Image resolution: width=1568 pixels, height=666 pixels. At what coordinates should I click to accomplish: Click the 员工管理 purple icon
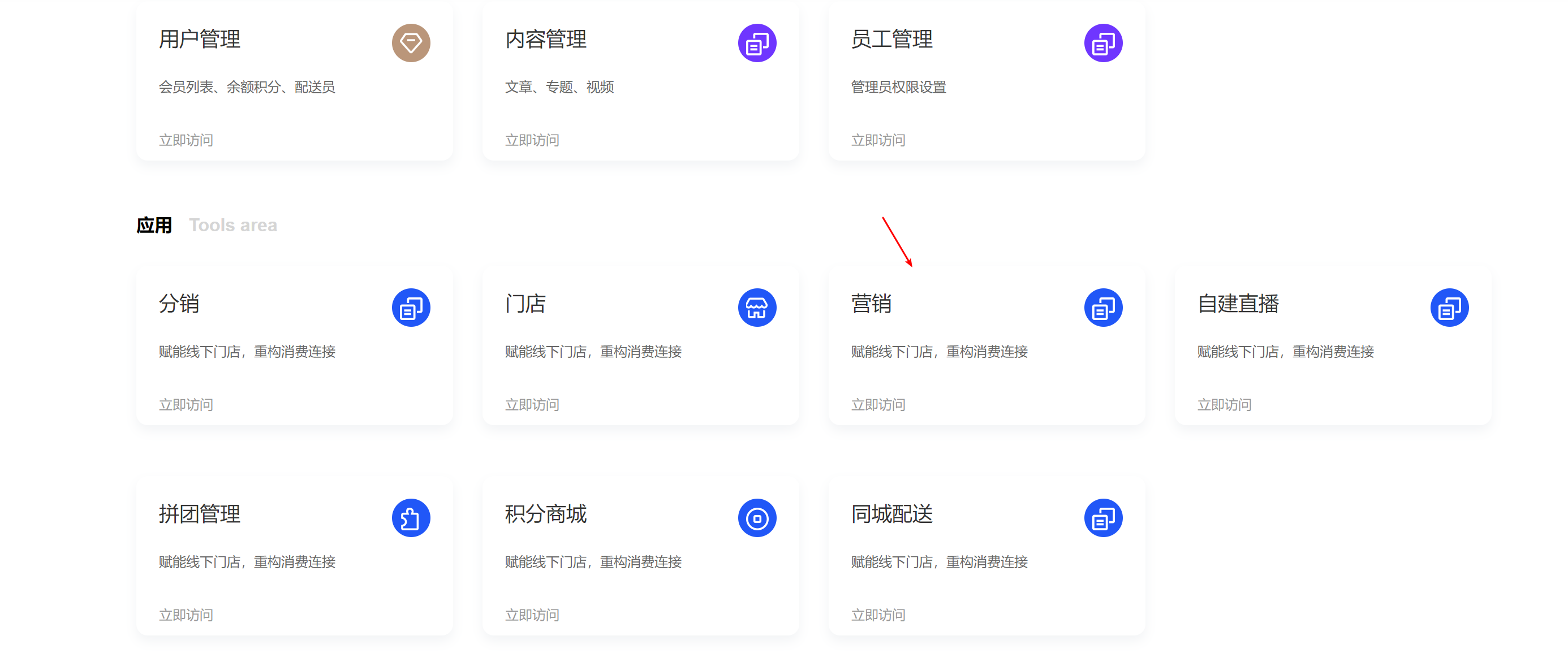pos(1103,43)
